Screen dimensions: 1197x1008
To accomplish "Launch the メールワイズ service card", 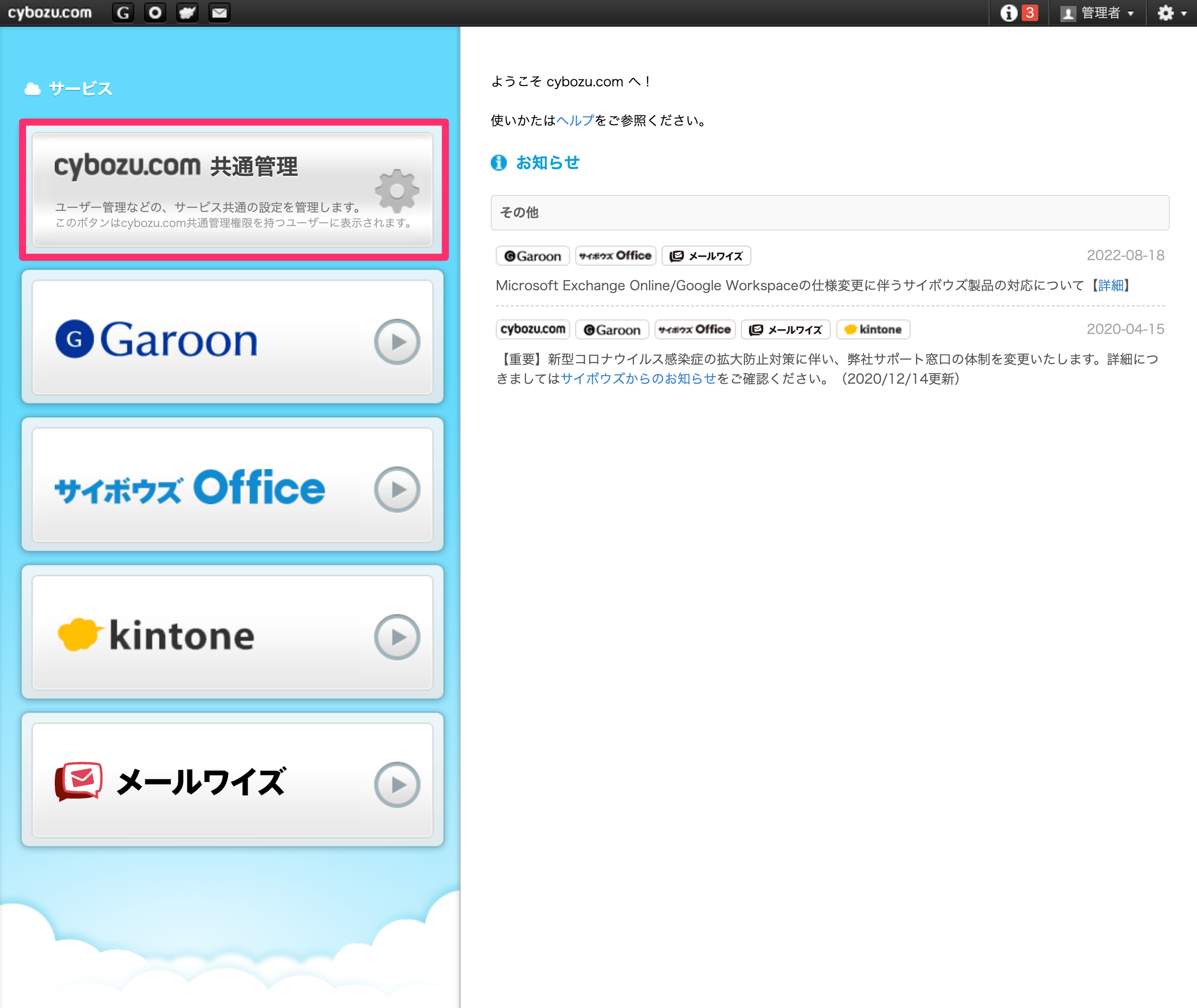I will point(233,780).
